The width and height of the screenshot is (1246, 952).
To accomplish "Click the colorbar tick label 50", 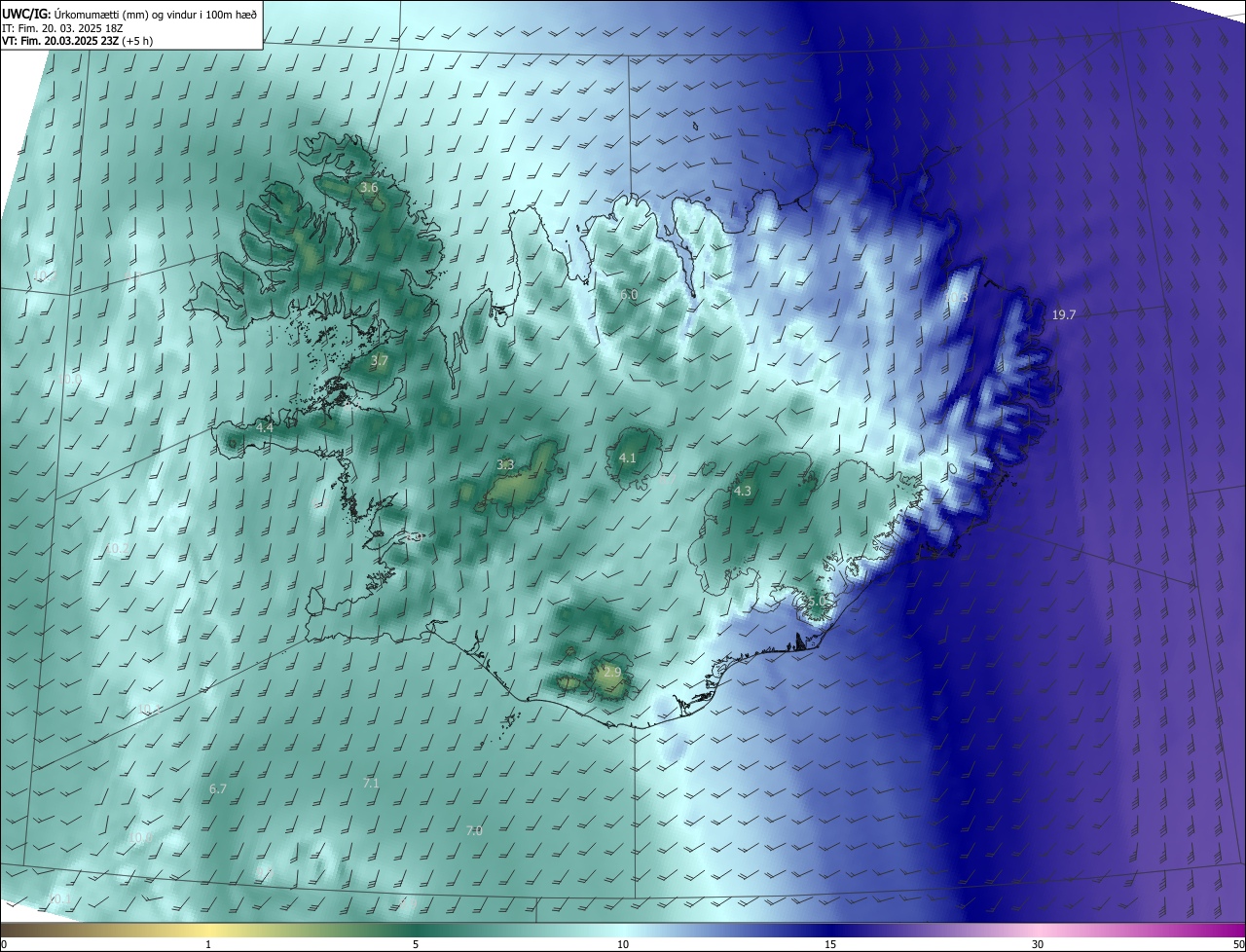I will pyautogui.click(x=1238, y=944).
